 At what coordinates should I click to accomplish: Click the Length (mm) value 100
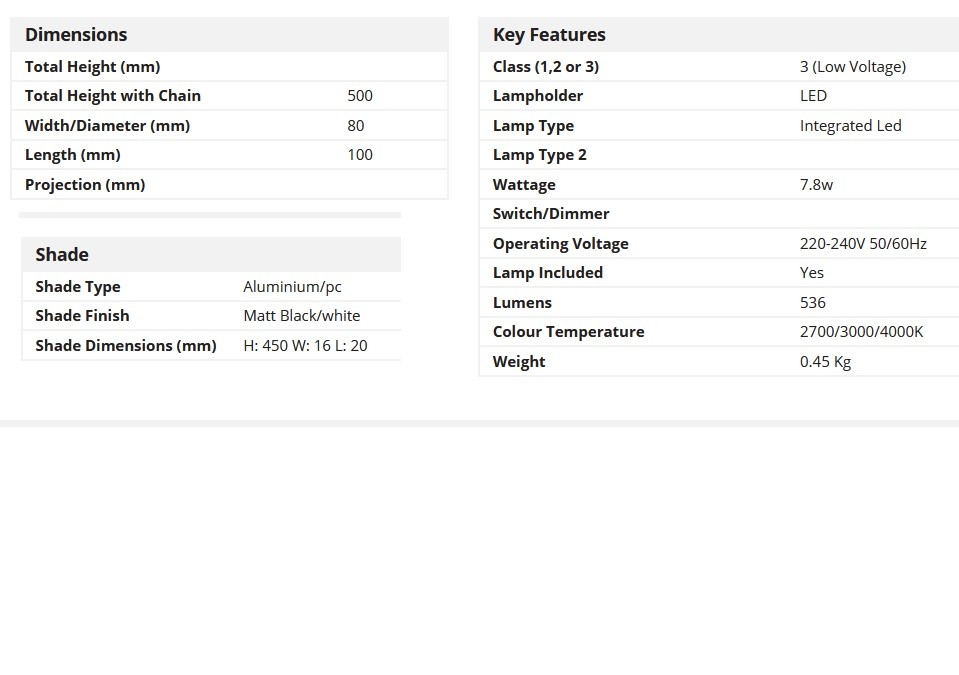point(360,155)
